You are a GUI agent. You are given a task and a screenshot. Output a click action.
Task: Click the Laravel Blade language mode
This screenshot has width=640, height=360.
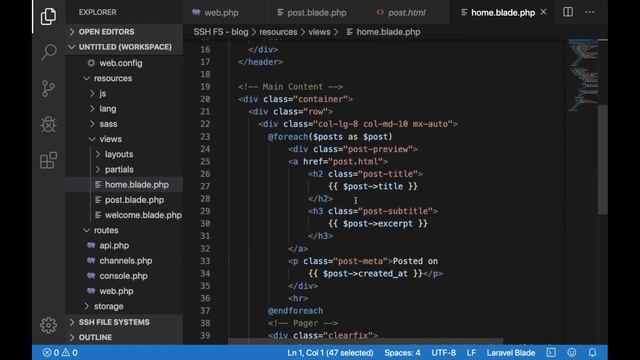[511, 353]
